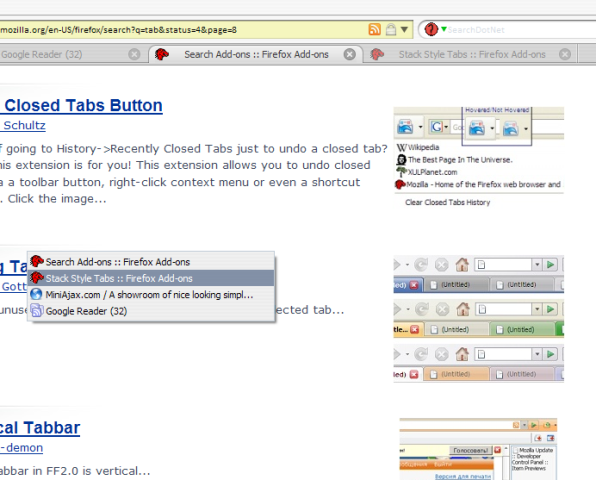Click home icon in top colored-tabs thumbnail
596x480 pixels.
click(462, 264)
